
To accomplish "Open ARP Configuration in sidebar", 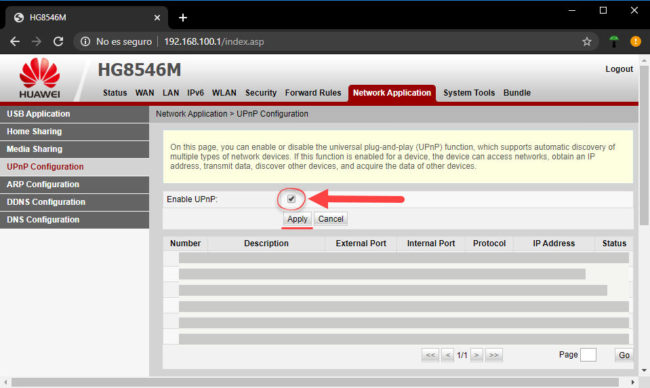I will pyautogui.click(x=75, y=184).
